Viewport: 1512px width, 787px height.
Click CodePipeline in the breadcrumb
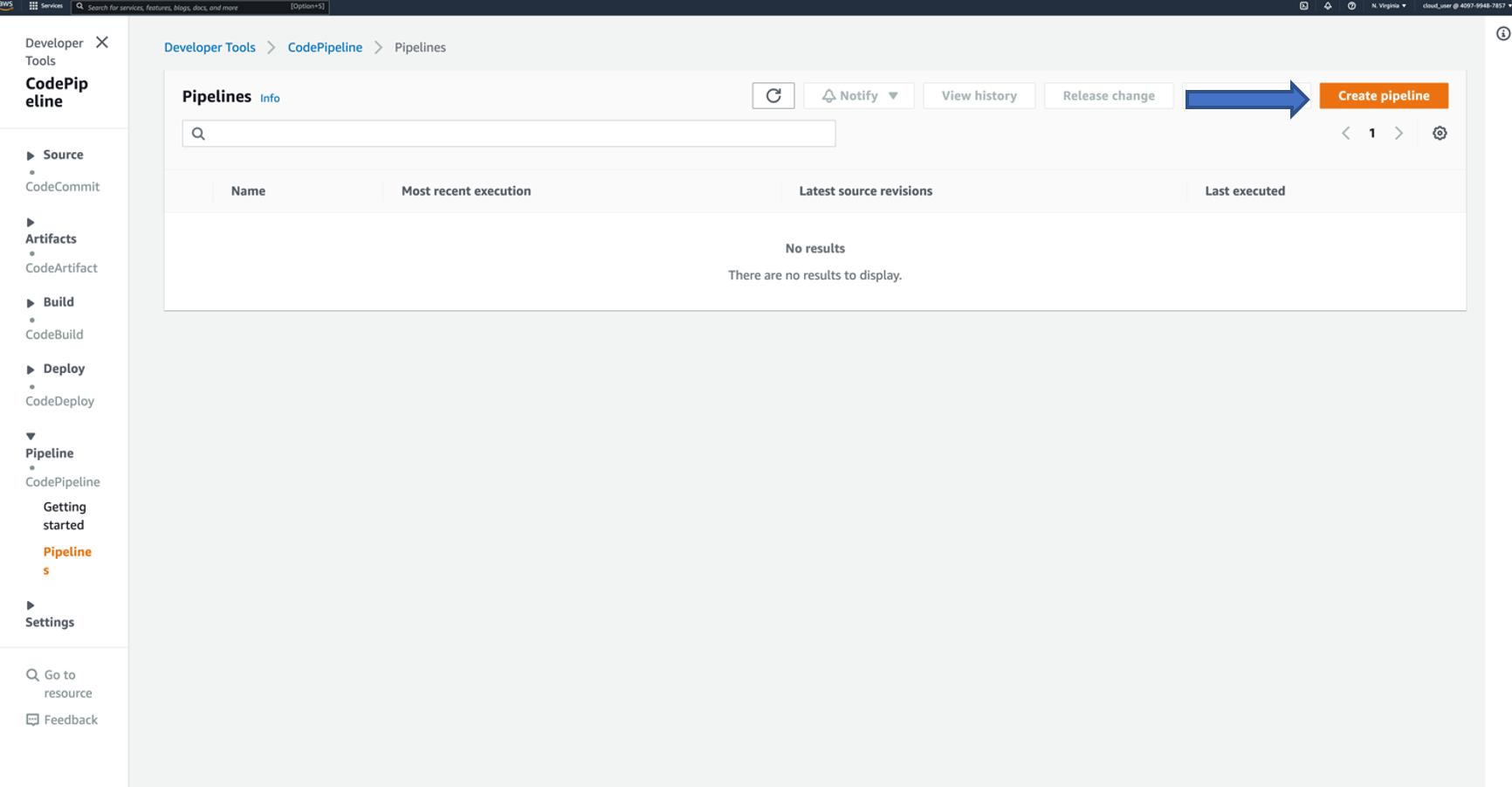click(x=325, y=48)
